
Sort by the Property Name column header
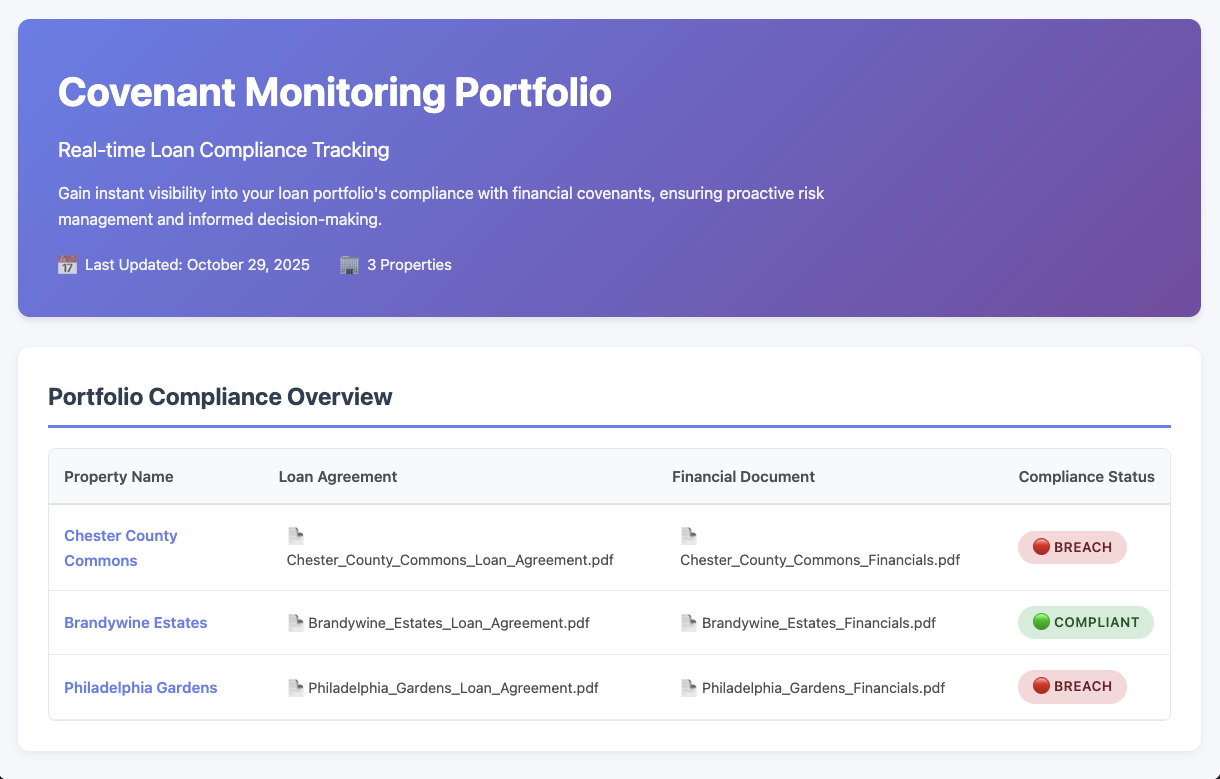(x=119, y=477)
